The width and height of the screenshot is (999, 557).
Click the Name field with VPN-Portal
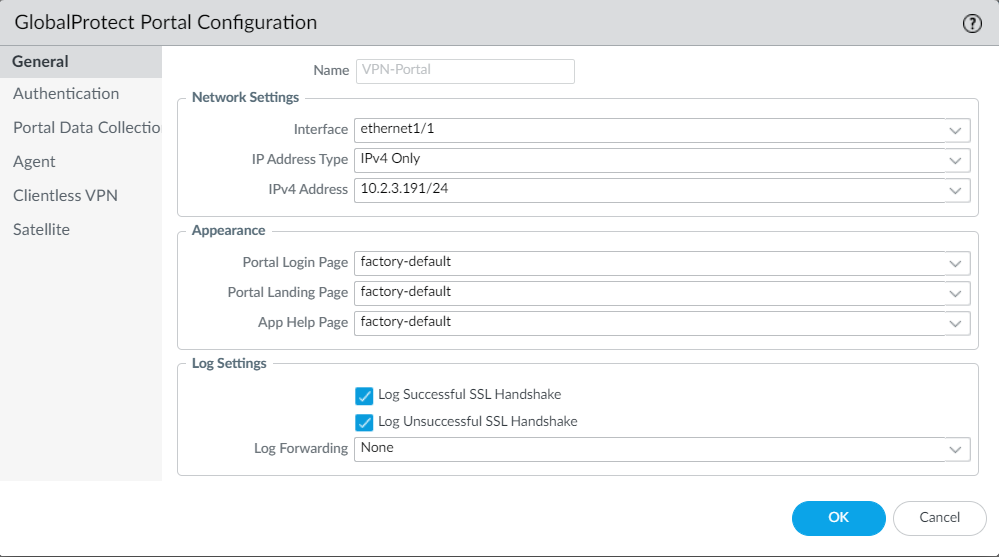465,71
